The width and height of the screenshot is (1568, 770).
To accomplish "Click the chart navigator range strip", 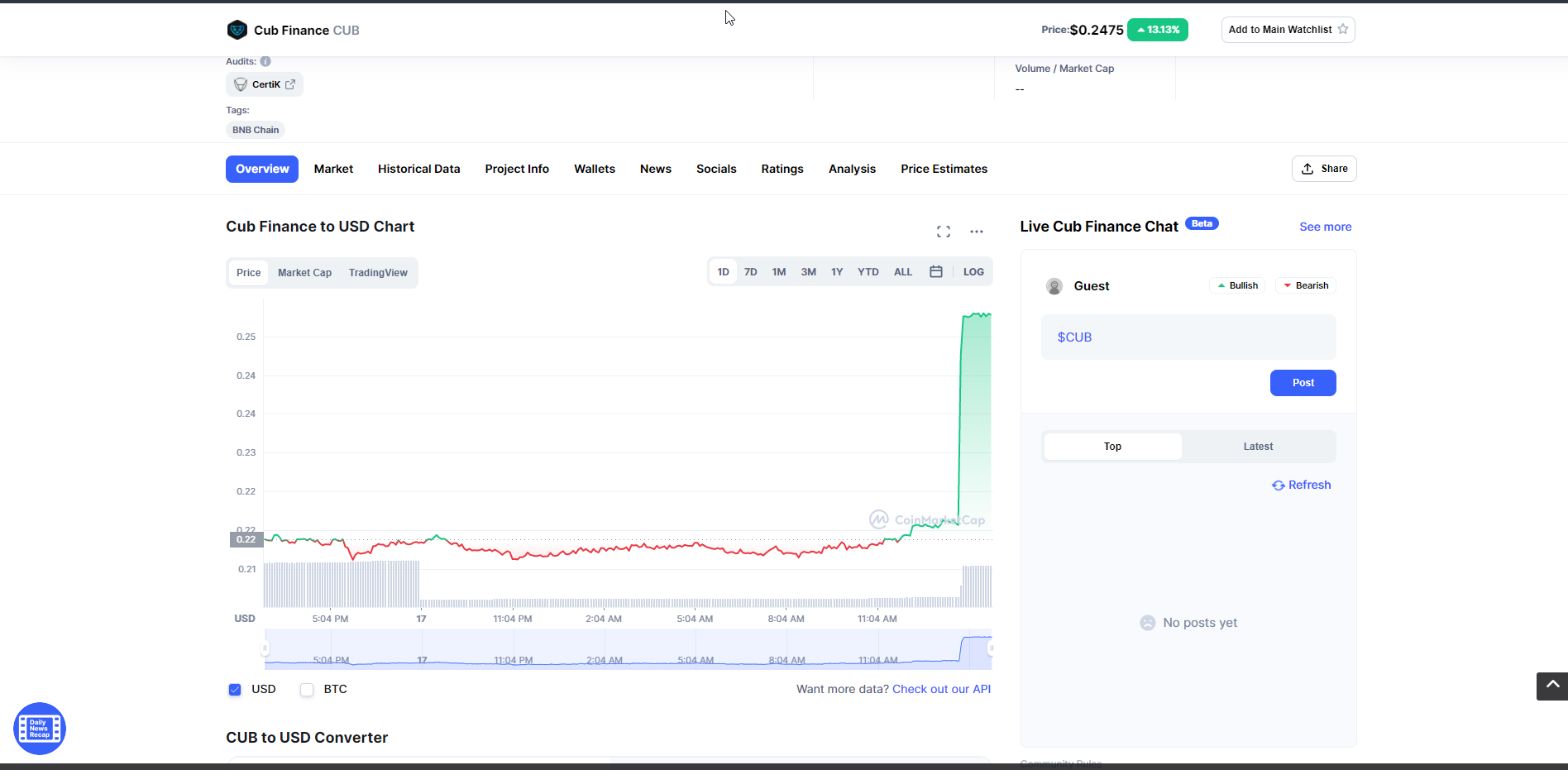I will 628,649.
